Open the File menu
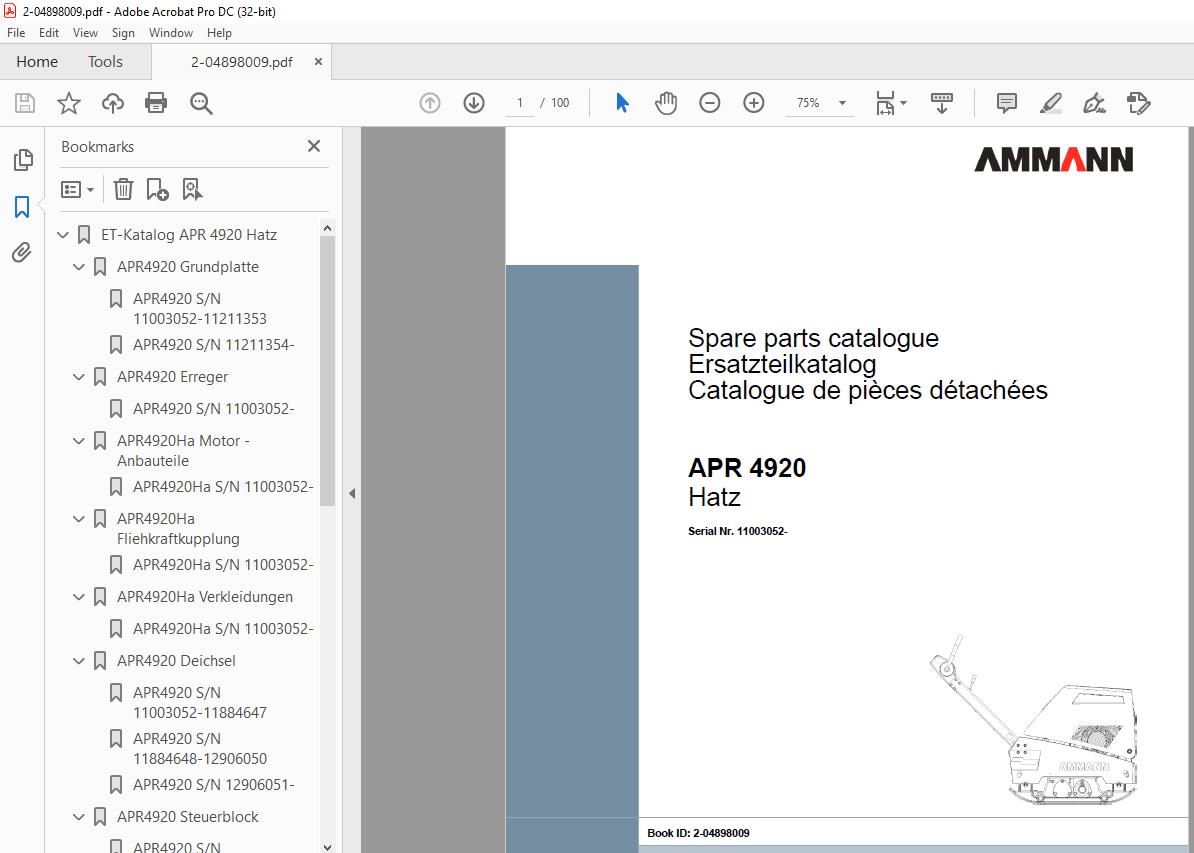The height and width of the screenshot is (853, 1194). [16, 33]
